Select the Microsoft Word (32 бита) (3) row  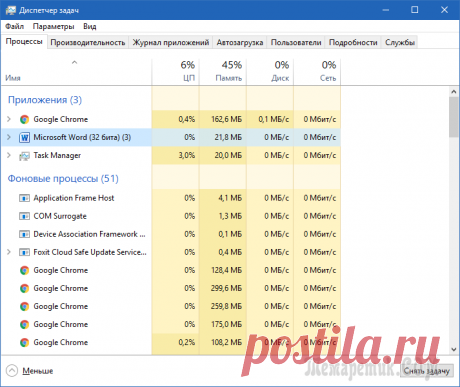pyautogui.click(x=171, y=137)
